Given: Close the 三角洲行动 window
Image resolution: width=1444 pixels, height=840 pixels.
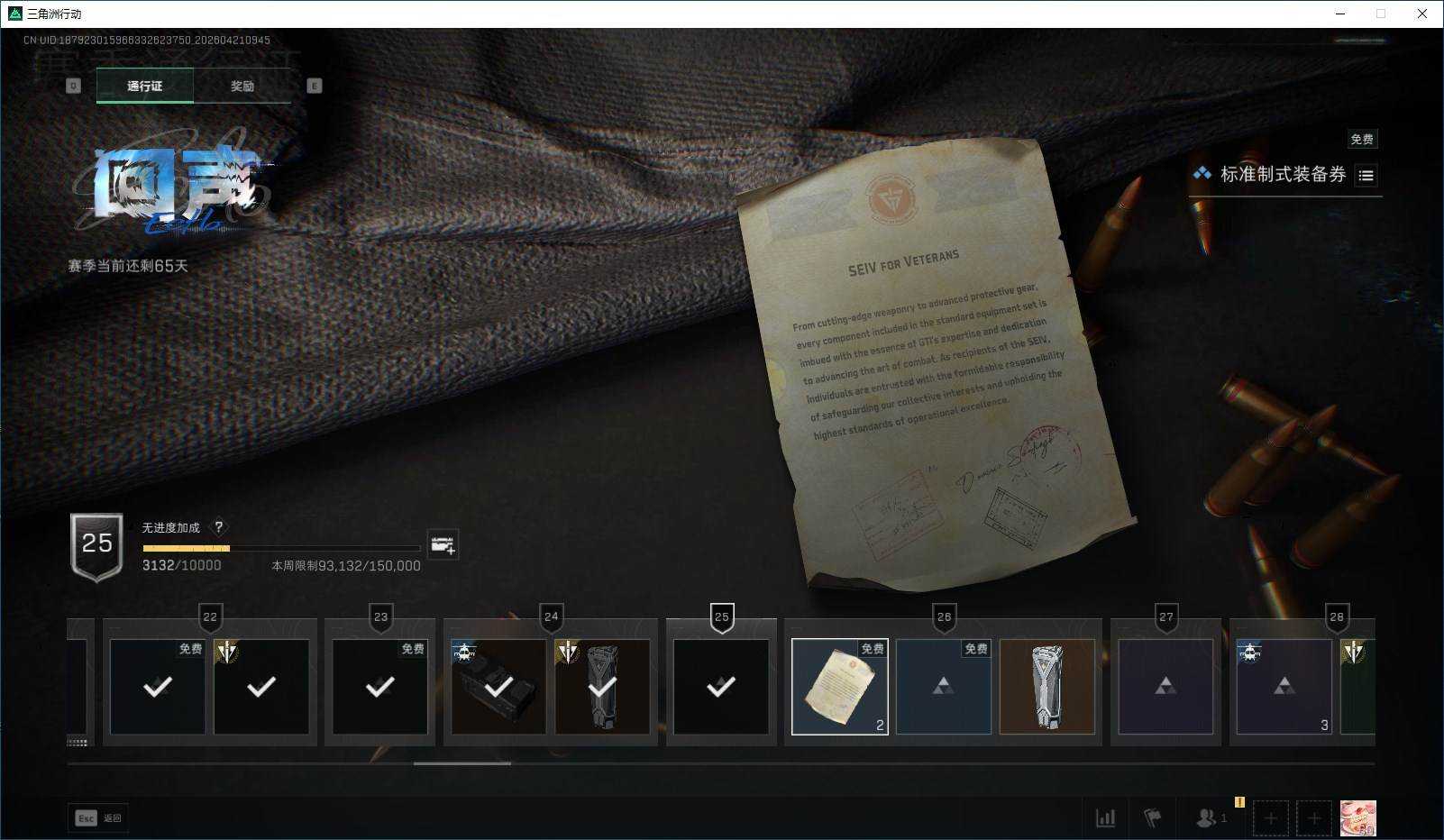Looking at the screenshot, I should (x=1422, y=14).
